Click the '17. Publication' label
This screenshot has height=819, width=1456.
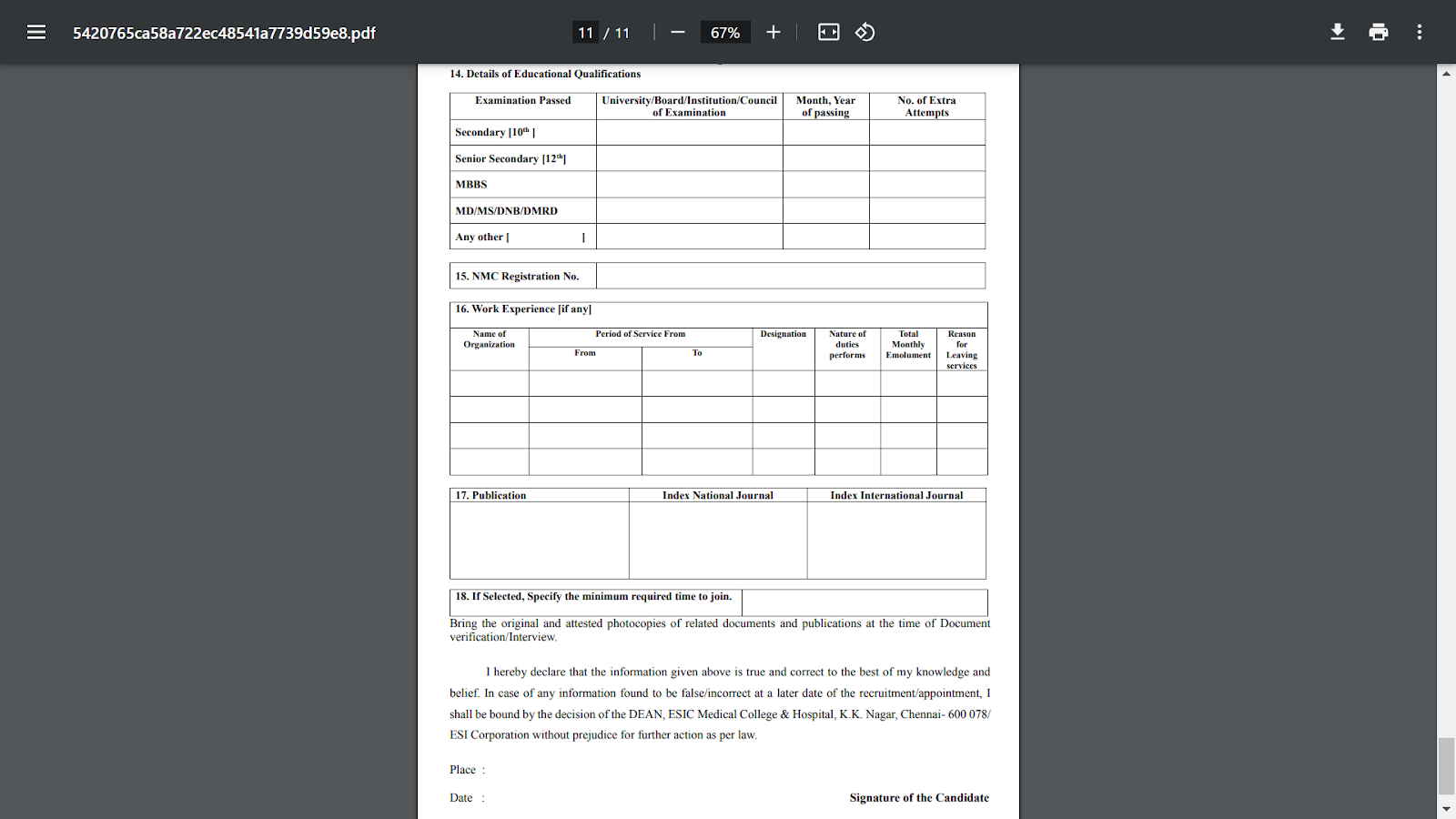click(x=490, y=495)
